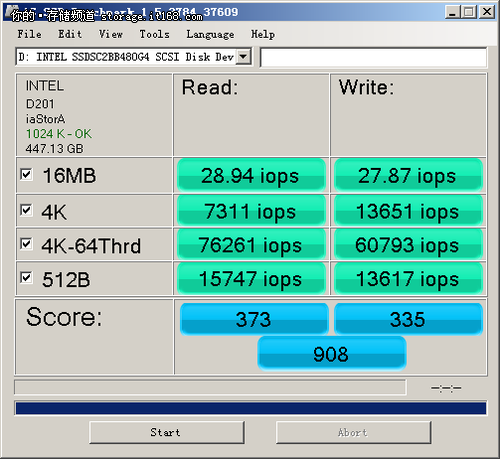
Task: Click the application icon in title bar
Action: [11, 11]
